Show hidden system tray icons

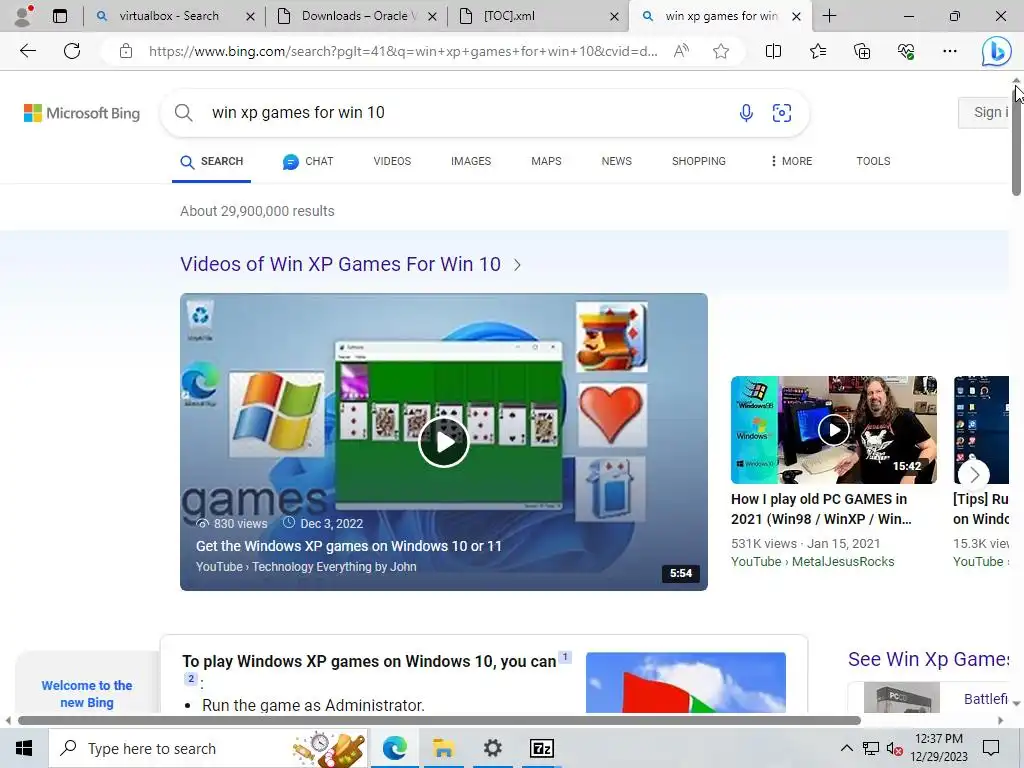[846, 748]
